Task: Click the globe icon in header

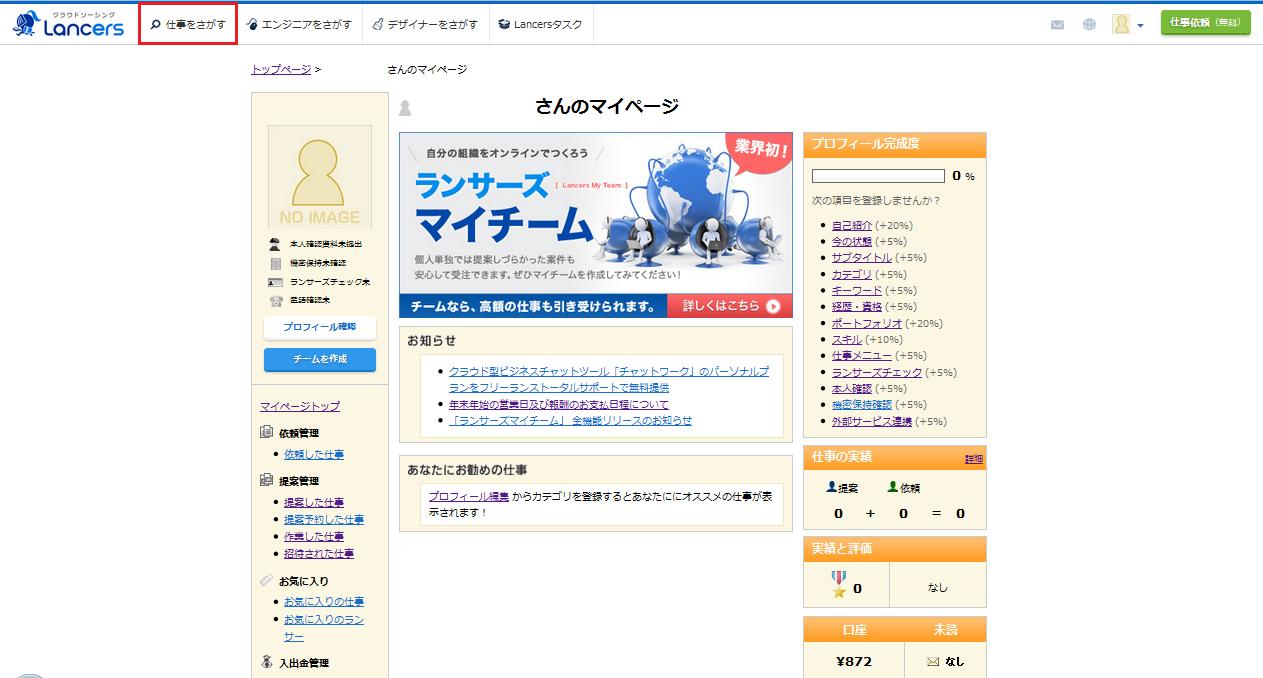Action: (1089, 25)
